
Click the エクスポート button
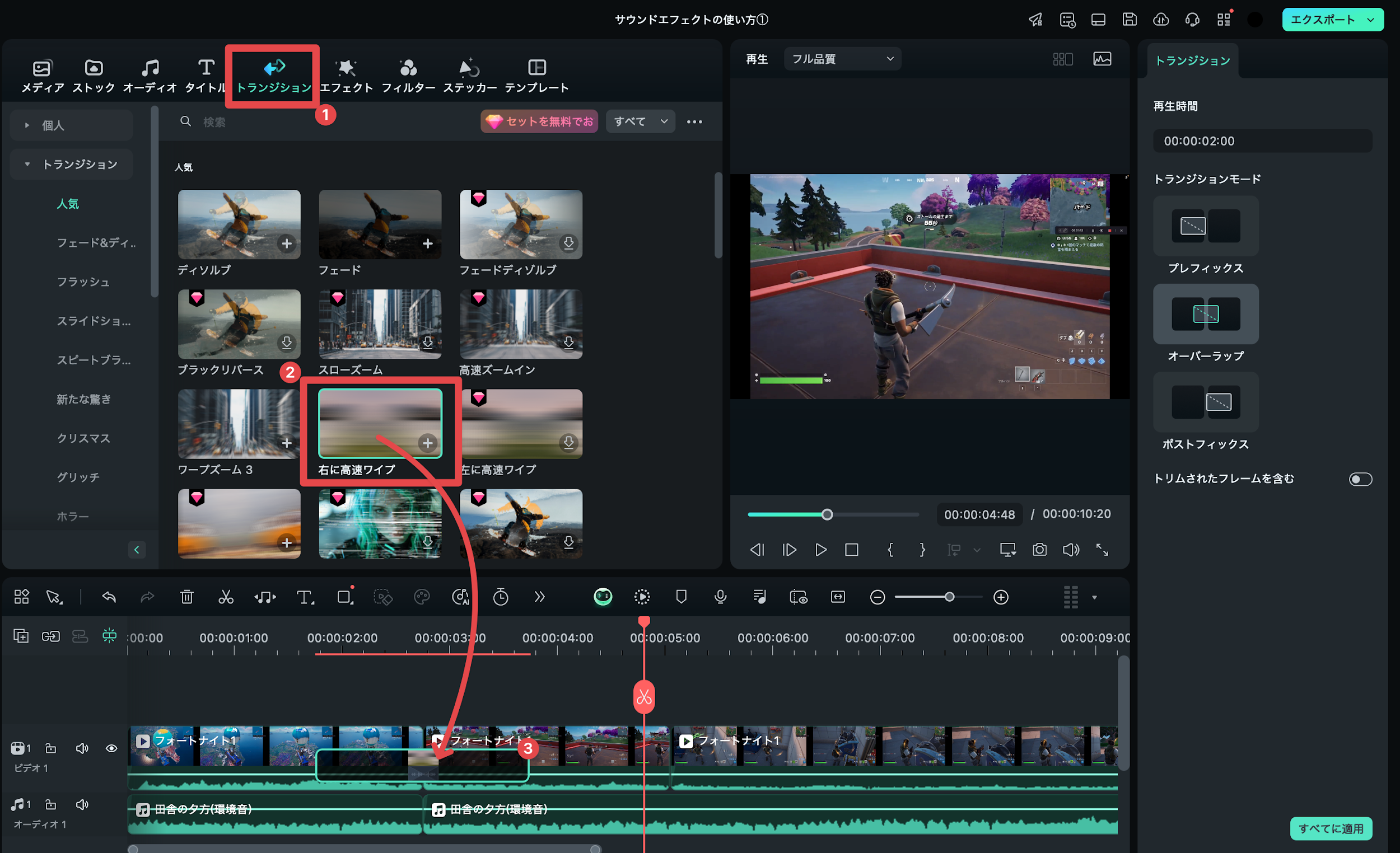pos(1323,19)
